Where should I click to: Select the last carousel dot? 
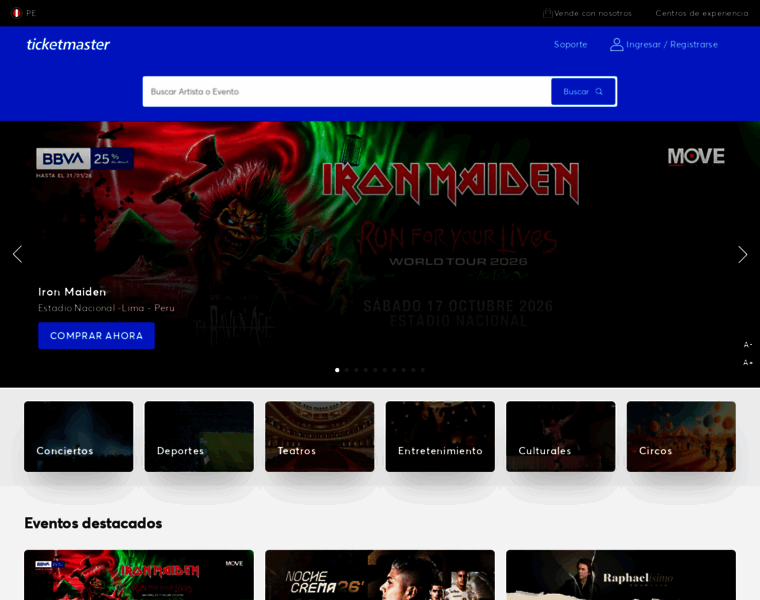423,370
